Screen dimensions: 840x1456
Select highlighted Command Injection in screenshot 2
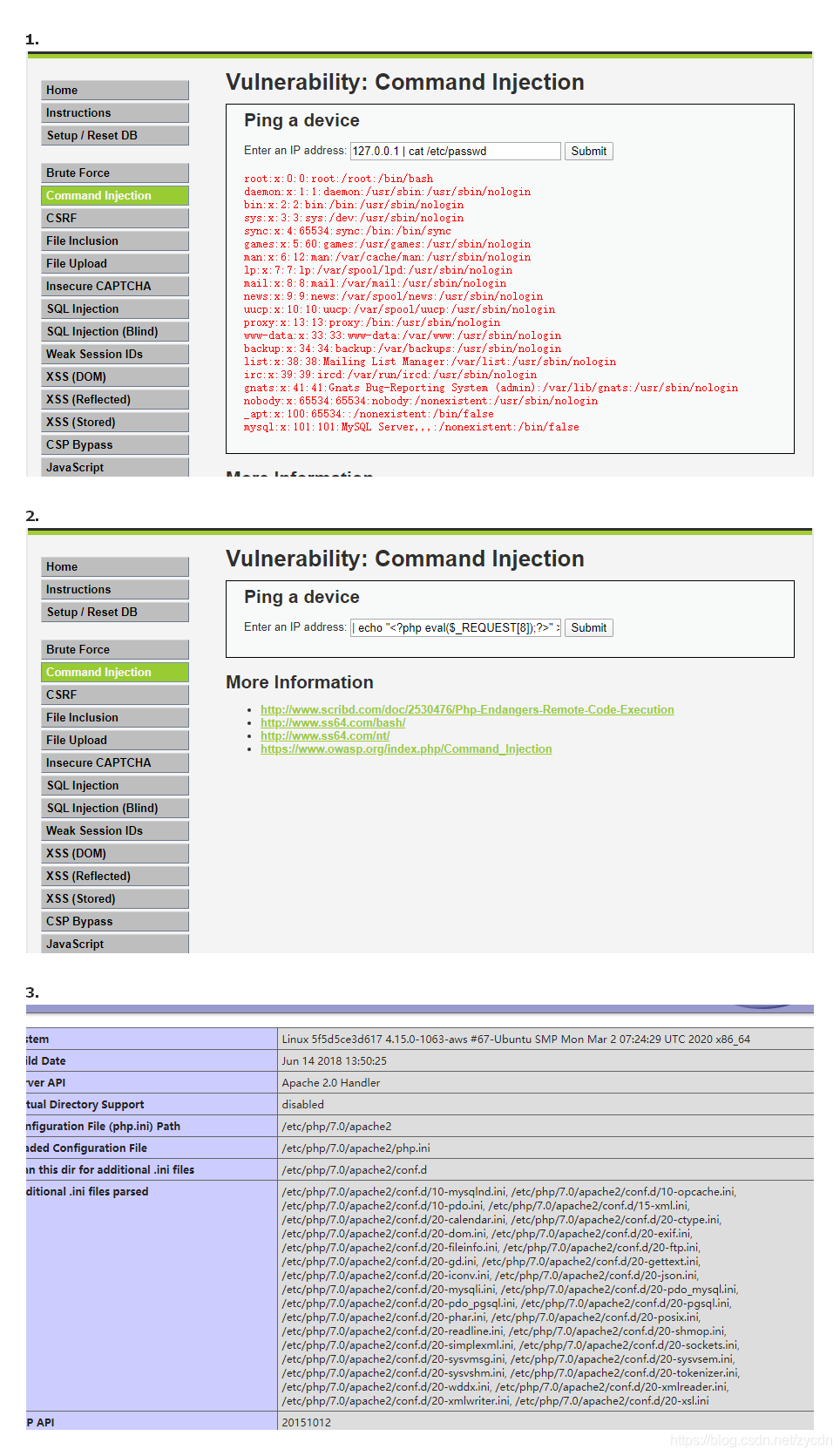click(x=114, y=672)
